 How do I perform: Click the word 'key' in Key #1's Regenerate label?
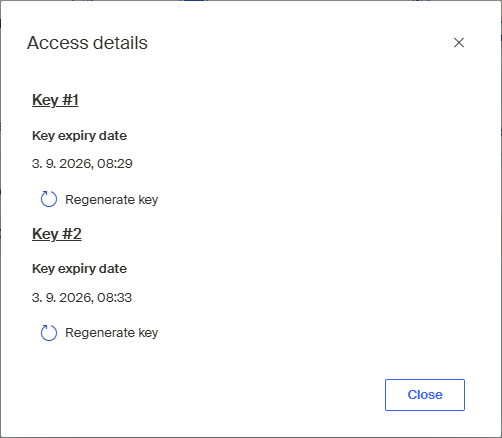click(x=148, y=200)
